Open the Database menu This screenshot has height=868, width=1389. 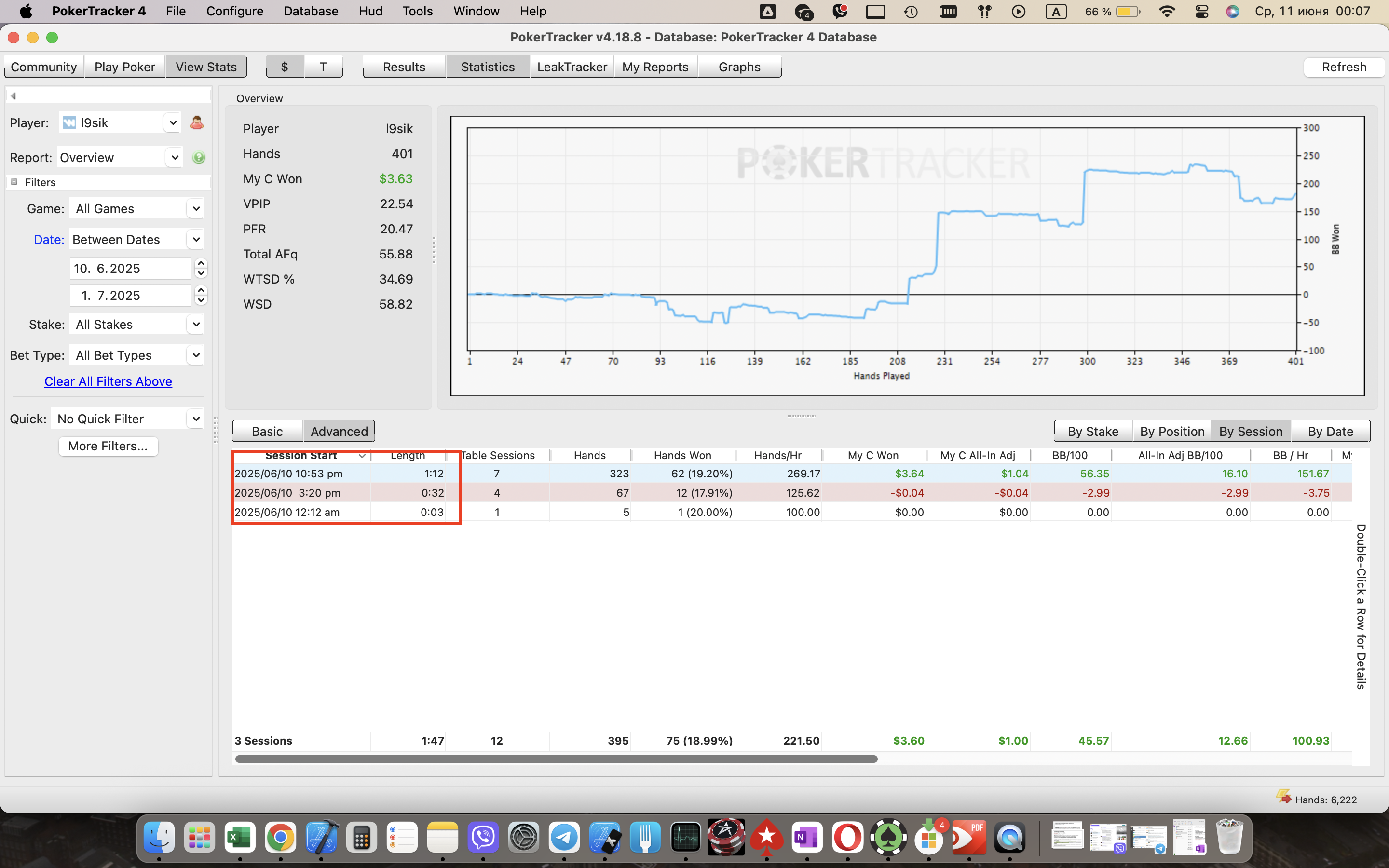311,11
